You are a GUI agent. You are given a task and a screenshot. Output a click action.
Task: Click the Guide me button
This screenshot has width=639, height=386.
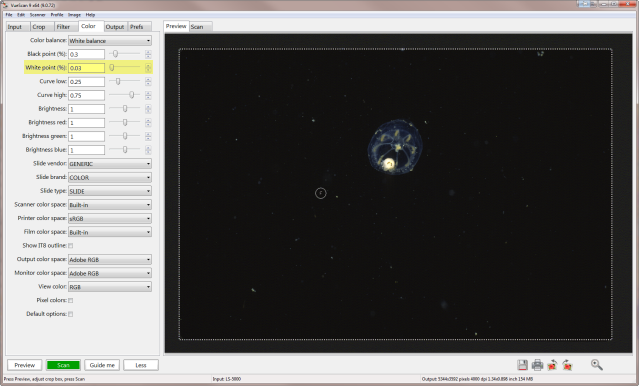pos(102,365)
